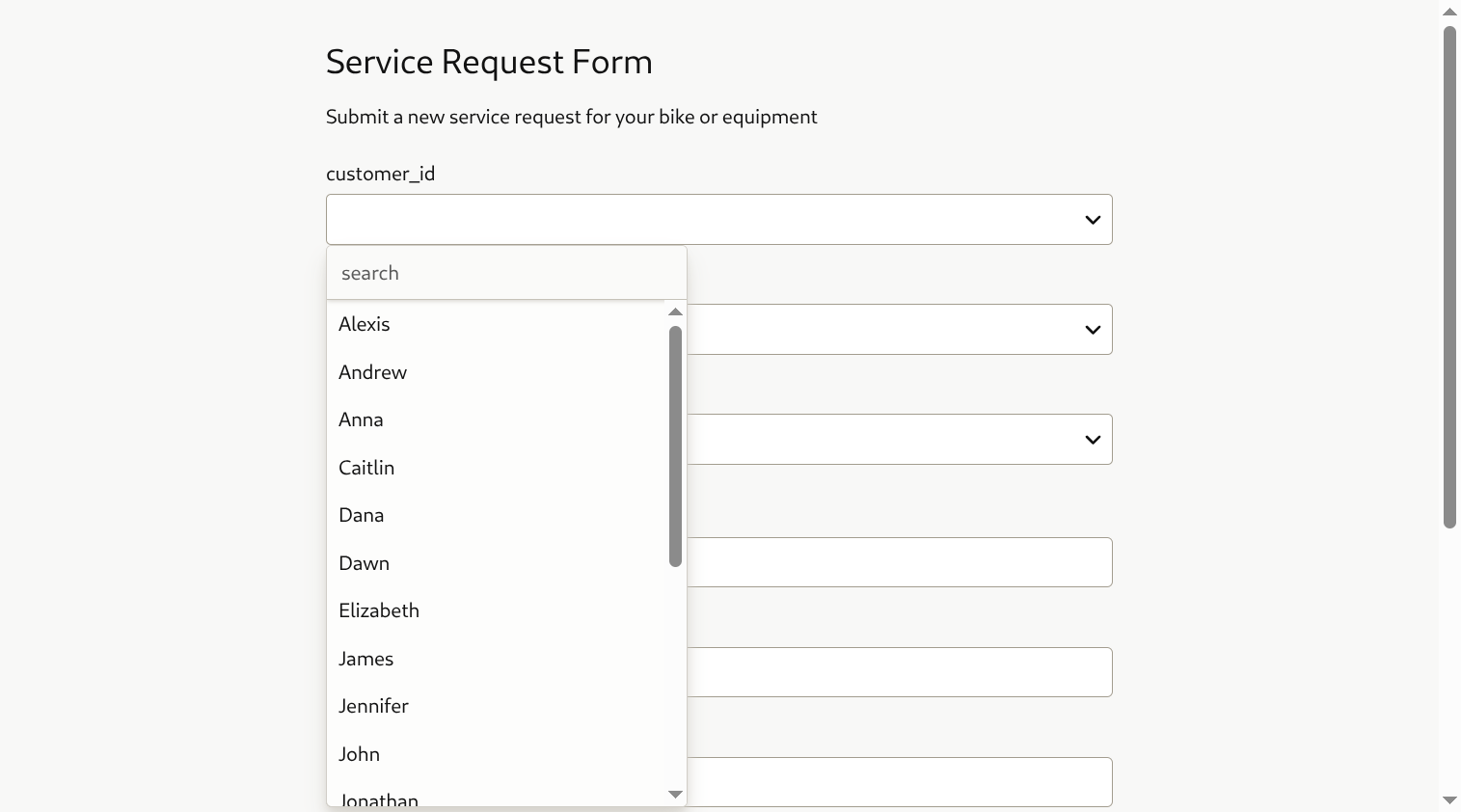Select "Andrew" from the customer list
The height and width of the screenshot is (812, 1461).
coord(372,372)
